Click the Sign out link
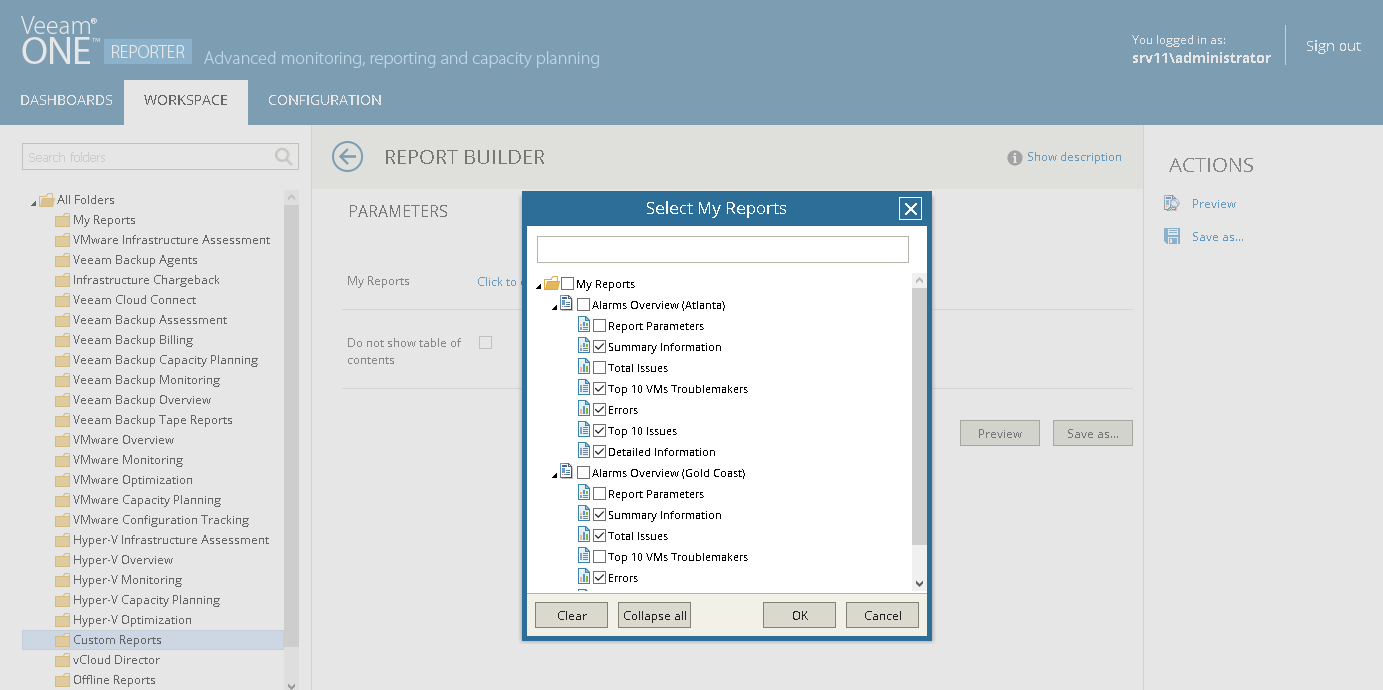This screenshot has height=690, width=1383. click(1333, 46)
